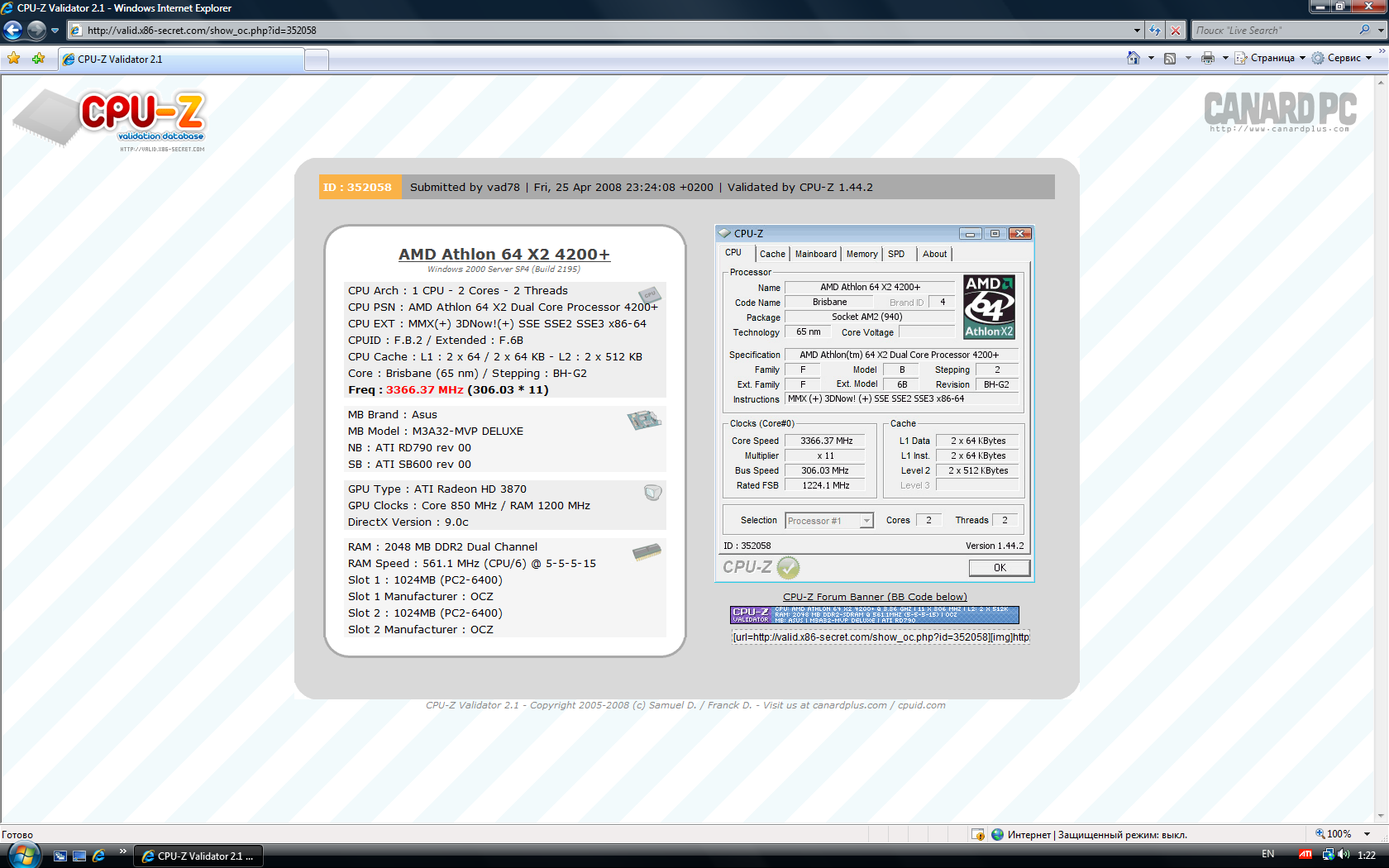The image size is (1389, 868).
Task: Click the volume speaker tray icon
Action: [x=1344, y=855]
